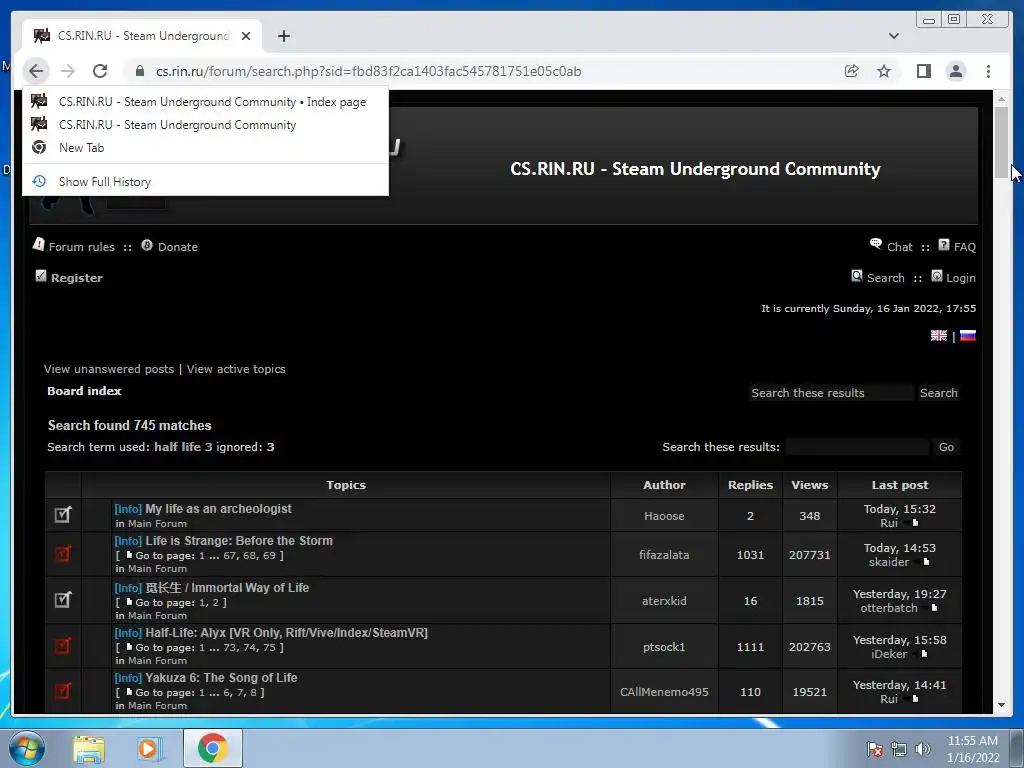Click the Go button
Image resolution: width=1024 pixels, height=768 pixels.
946,447
